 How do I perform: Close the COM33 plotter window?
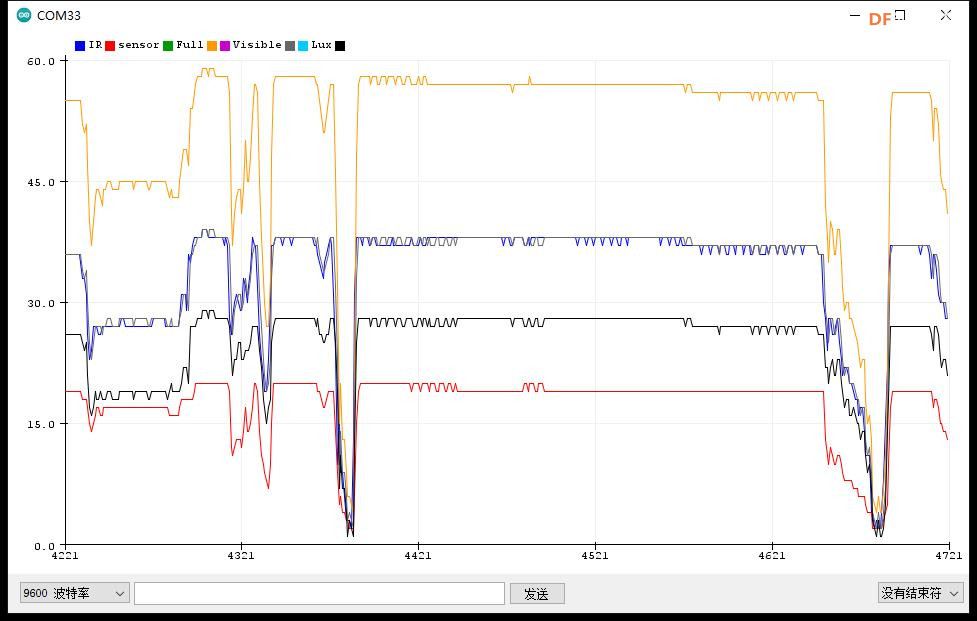[946, 16]
